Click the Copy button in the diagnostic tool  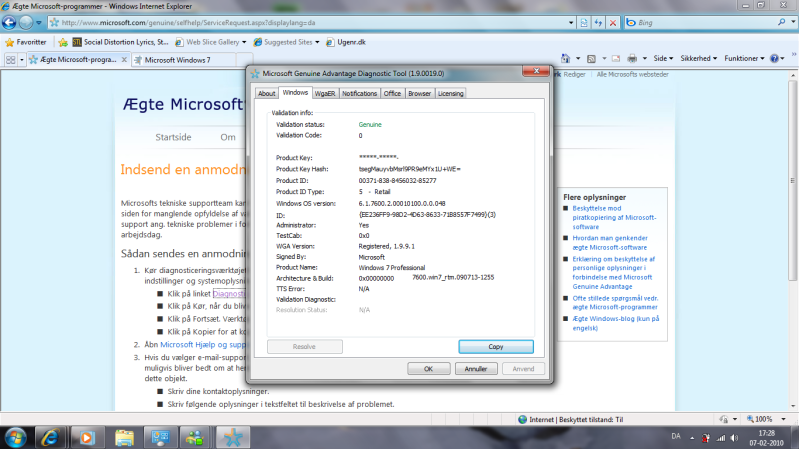pyautogui.click(x=496, y=347)
